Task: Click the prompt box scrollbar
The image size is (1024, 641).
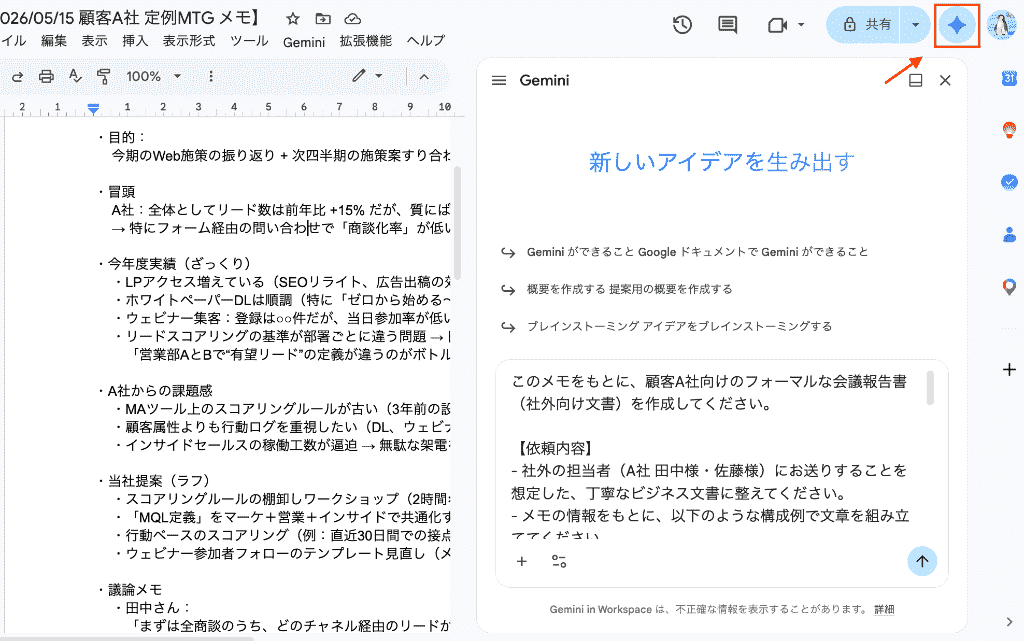Action: tap(930, 388)
